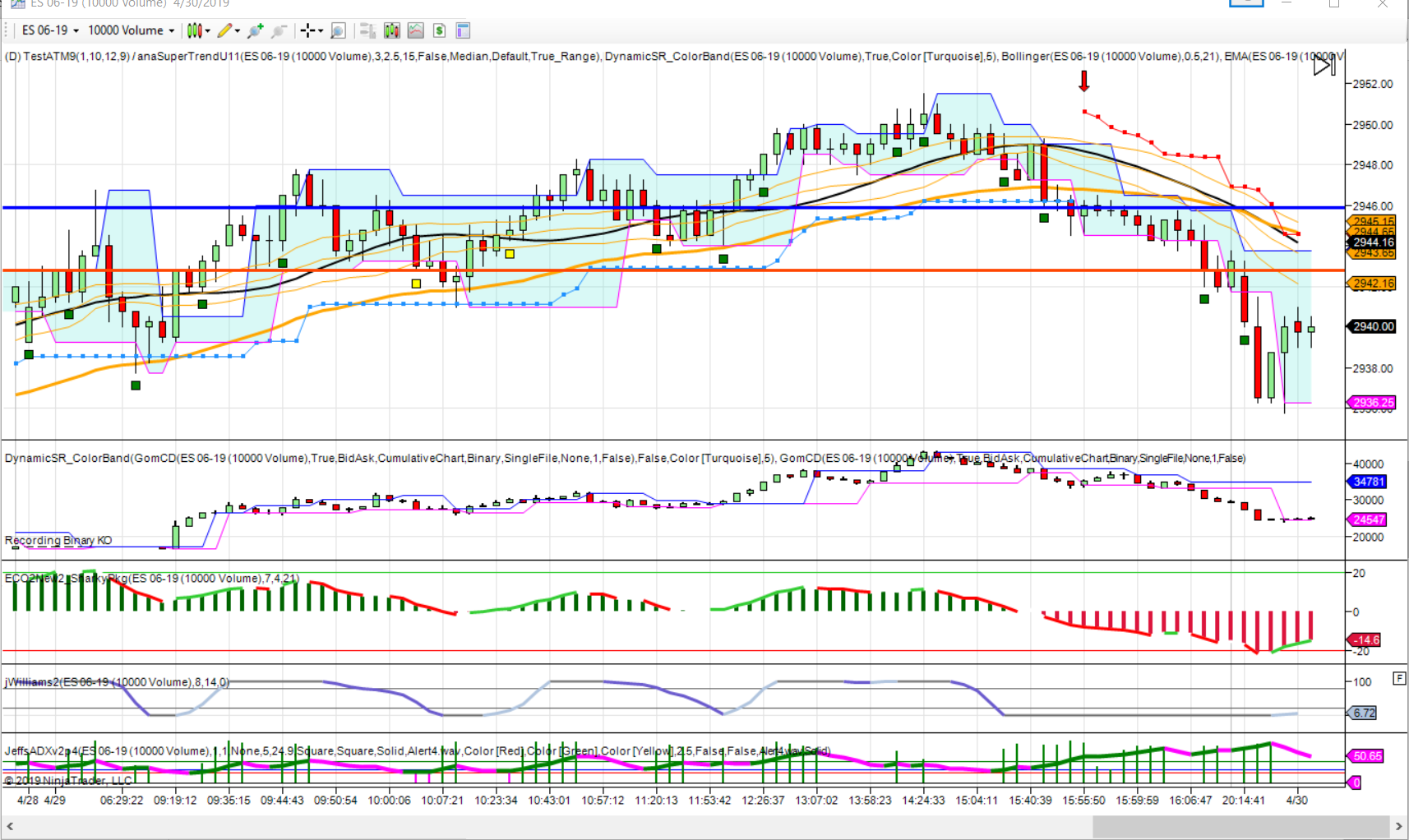Click the 10:00:06 time axis label

tap(389, 800)
